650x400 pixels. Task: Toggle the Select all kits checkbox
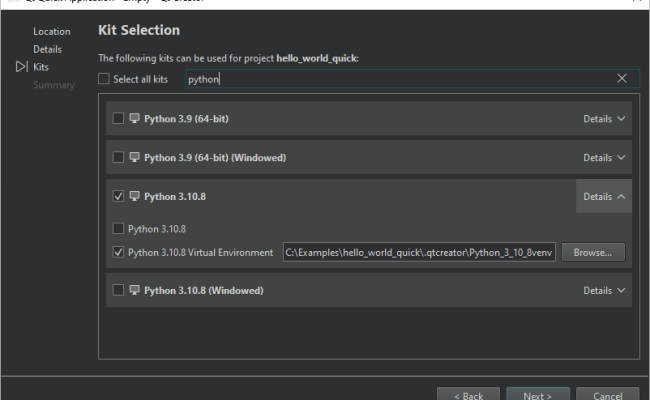[x=104, y=79]
